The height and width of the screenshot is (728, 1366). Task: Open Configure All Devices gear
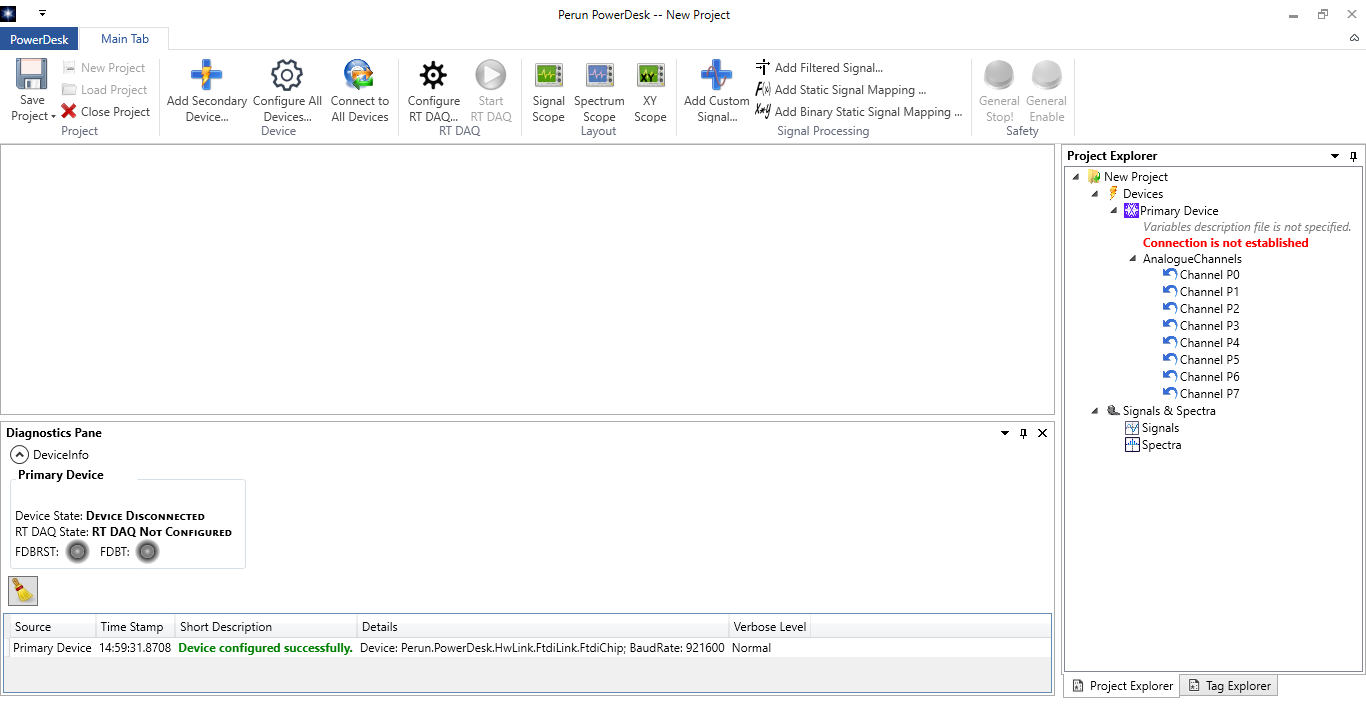point(287,75)
